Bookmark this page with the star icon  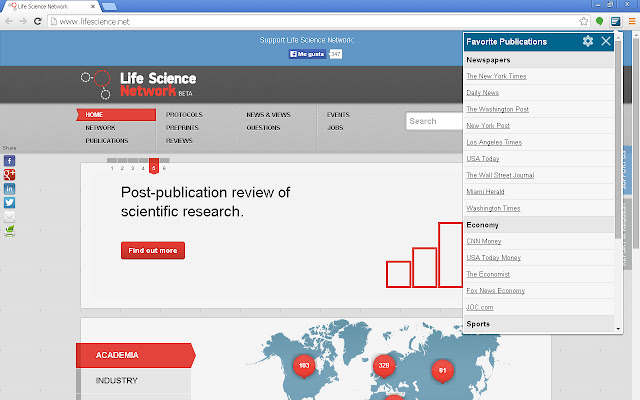(x=584, y=21)
